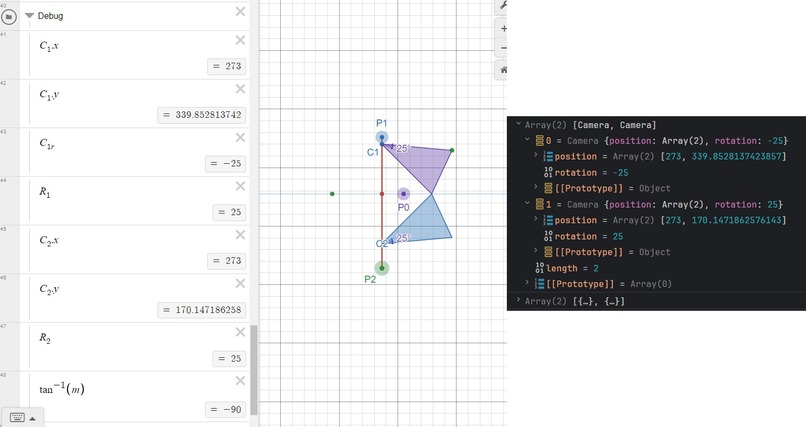The width and height of the screenshot is (806, 427).
Task: Expand position of Camera 1
Action: [536, 219]
